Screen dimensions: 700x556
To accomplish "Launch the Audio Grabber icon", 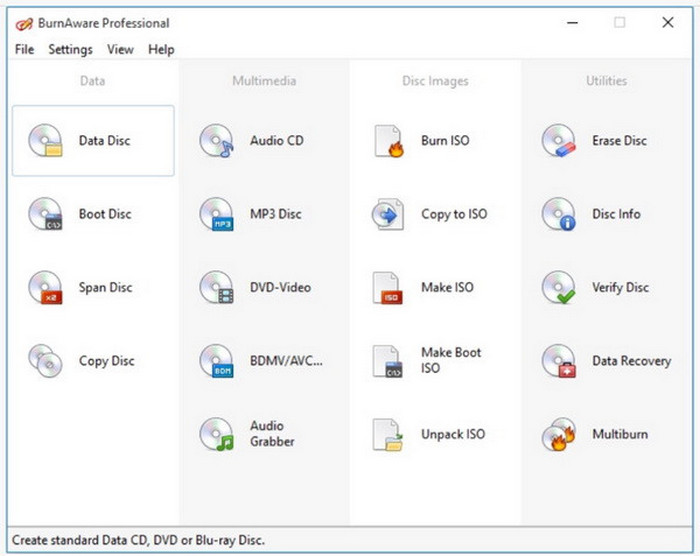I will [x=216, y=434].
